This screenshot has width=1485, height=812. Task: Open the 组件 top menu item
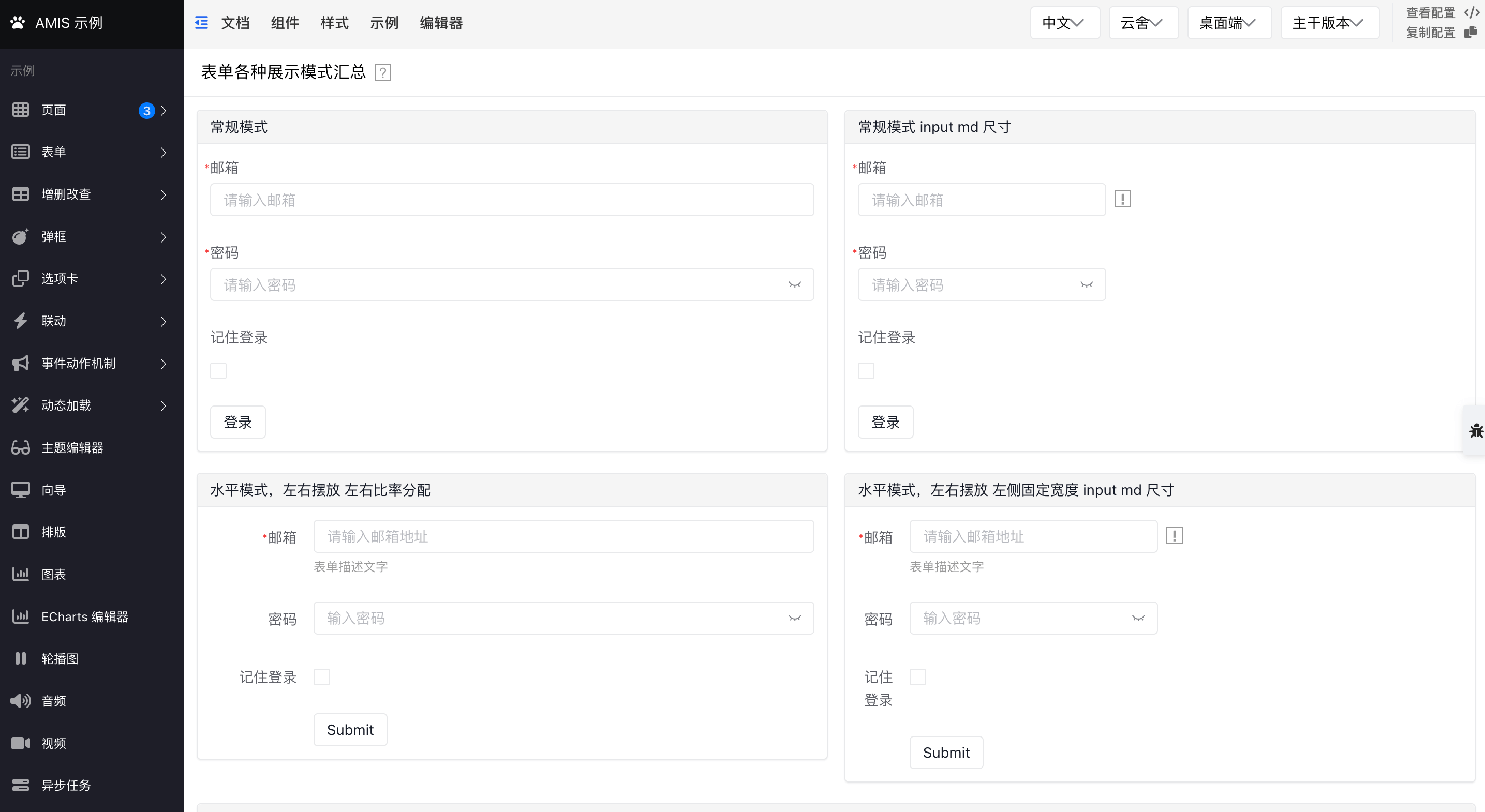[x=285, y=23]
